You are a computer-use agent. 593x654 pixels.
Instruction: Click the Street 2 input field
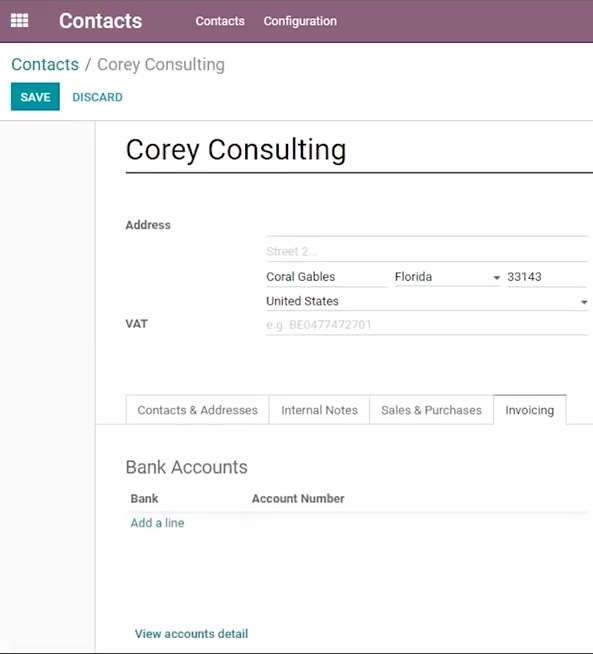point(427,251)
